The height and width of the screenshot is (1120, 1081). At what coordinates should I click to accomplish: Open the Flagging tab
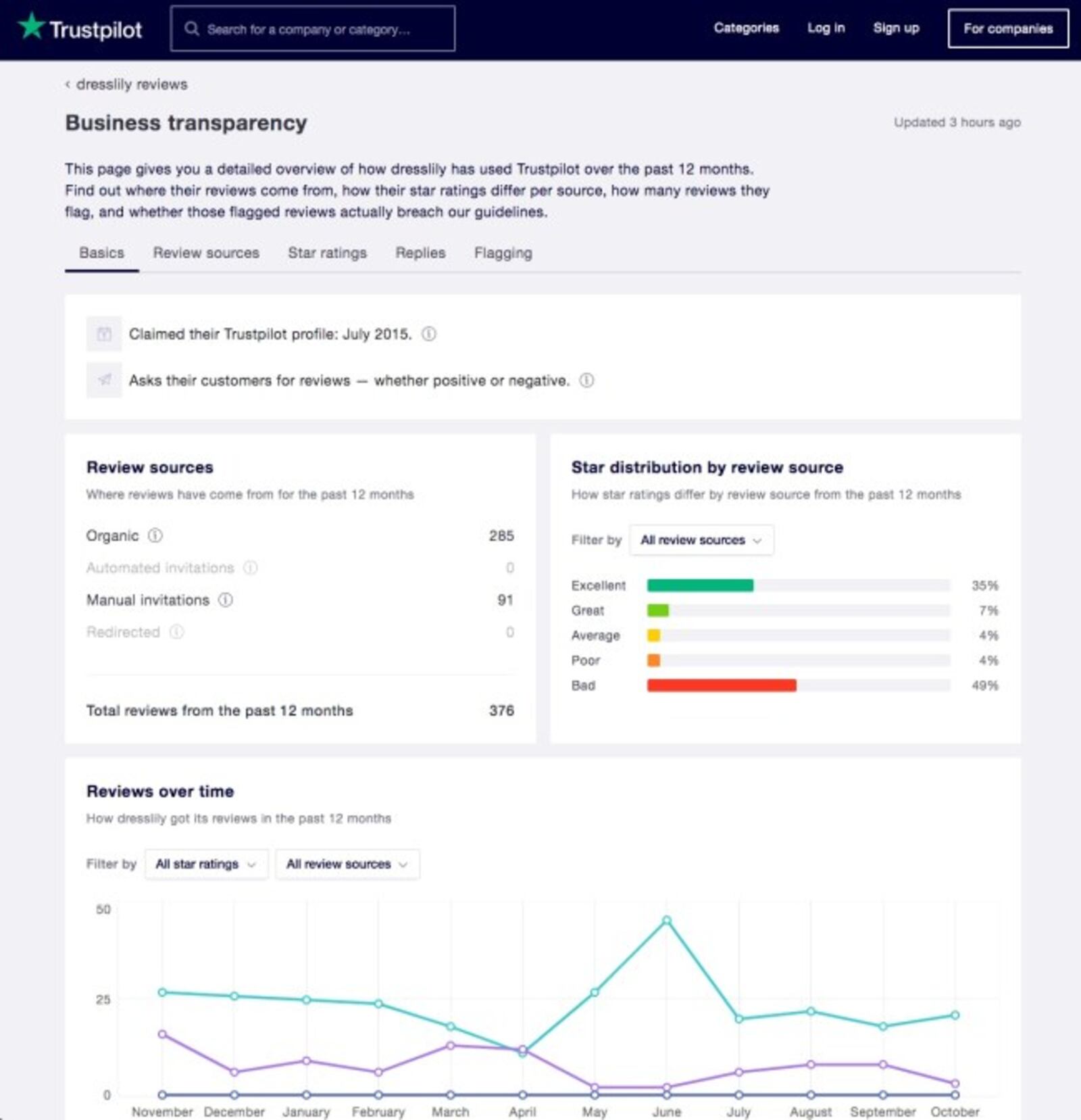503,253
